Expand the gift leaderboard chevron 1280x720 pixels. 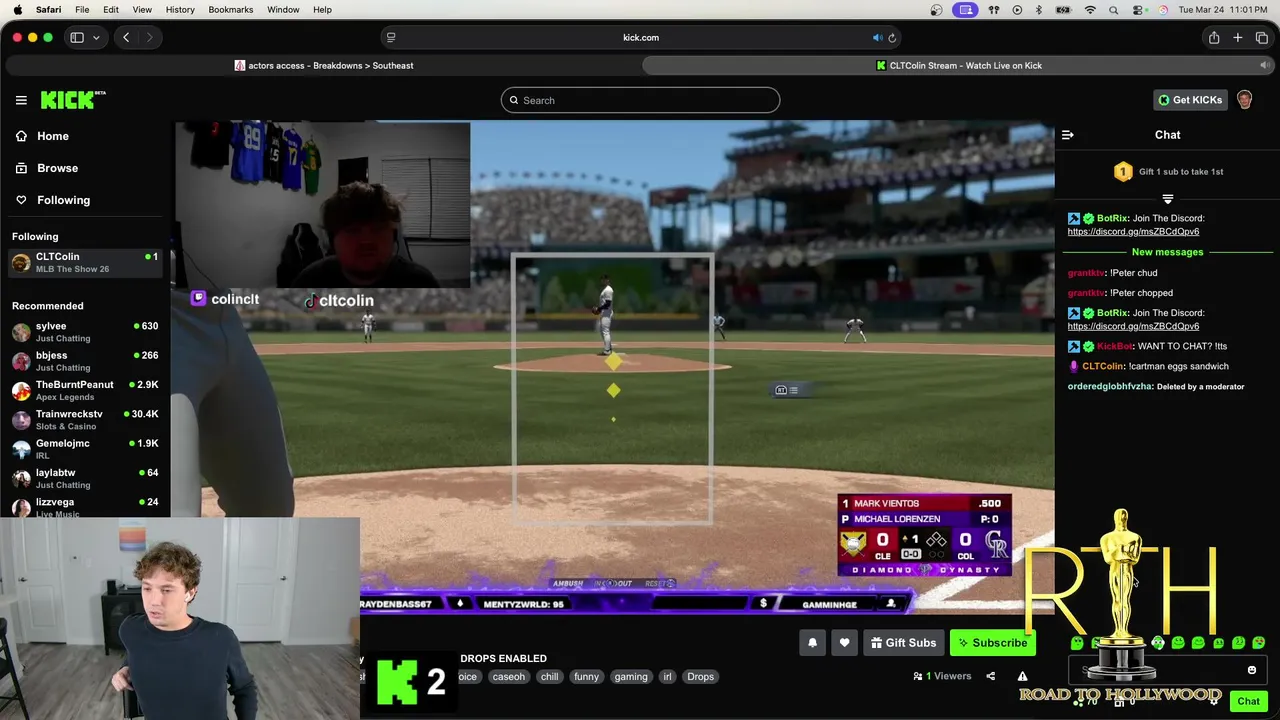(x=1167, y=199)
